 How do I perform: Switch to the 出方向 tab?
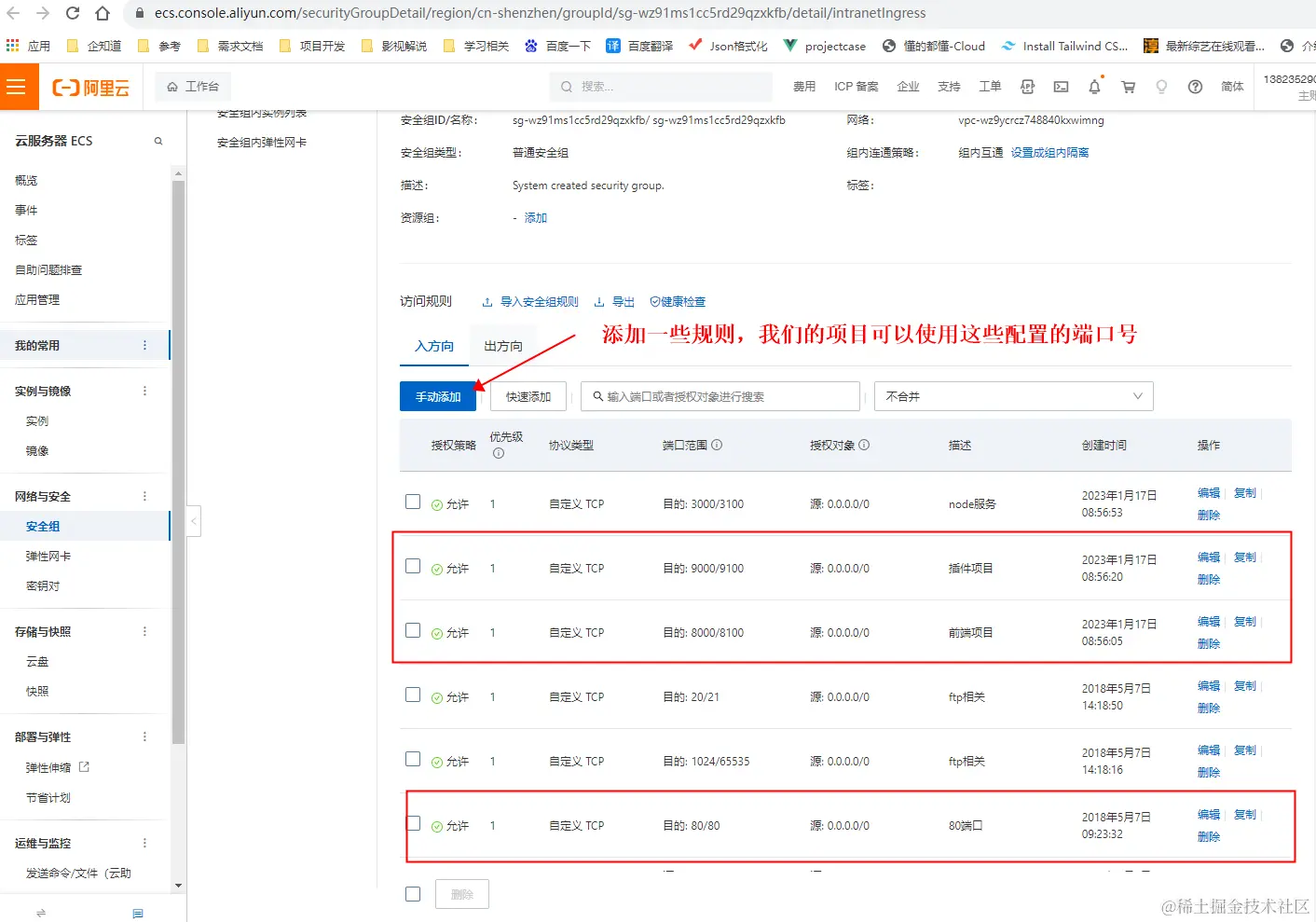point(503,346)
